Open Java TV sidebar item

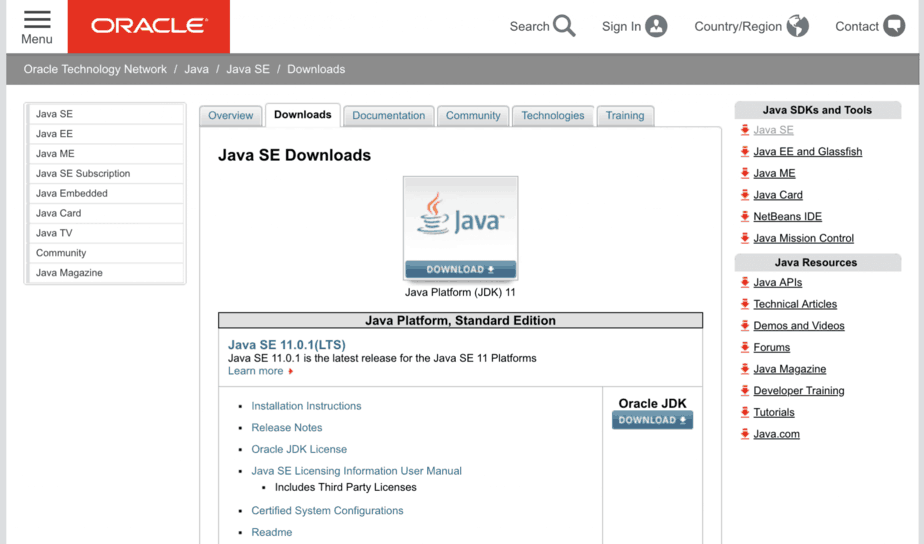coord(106,233)
